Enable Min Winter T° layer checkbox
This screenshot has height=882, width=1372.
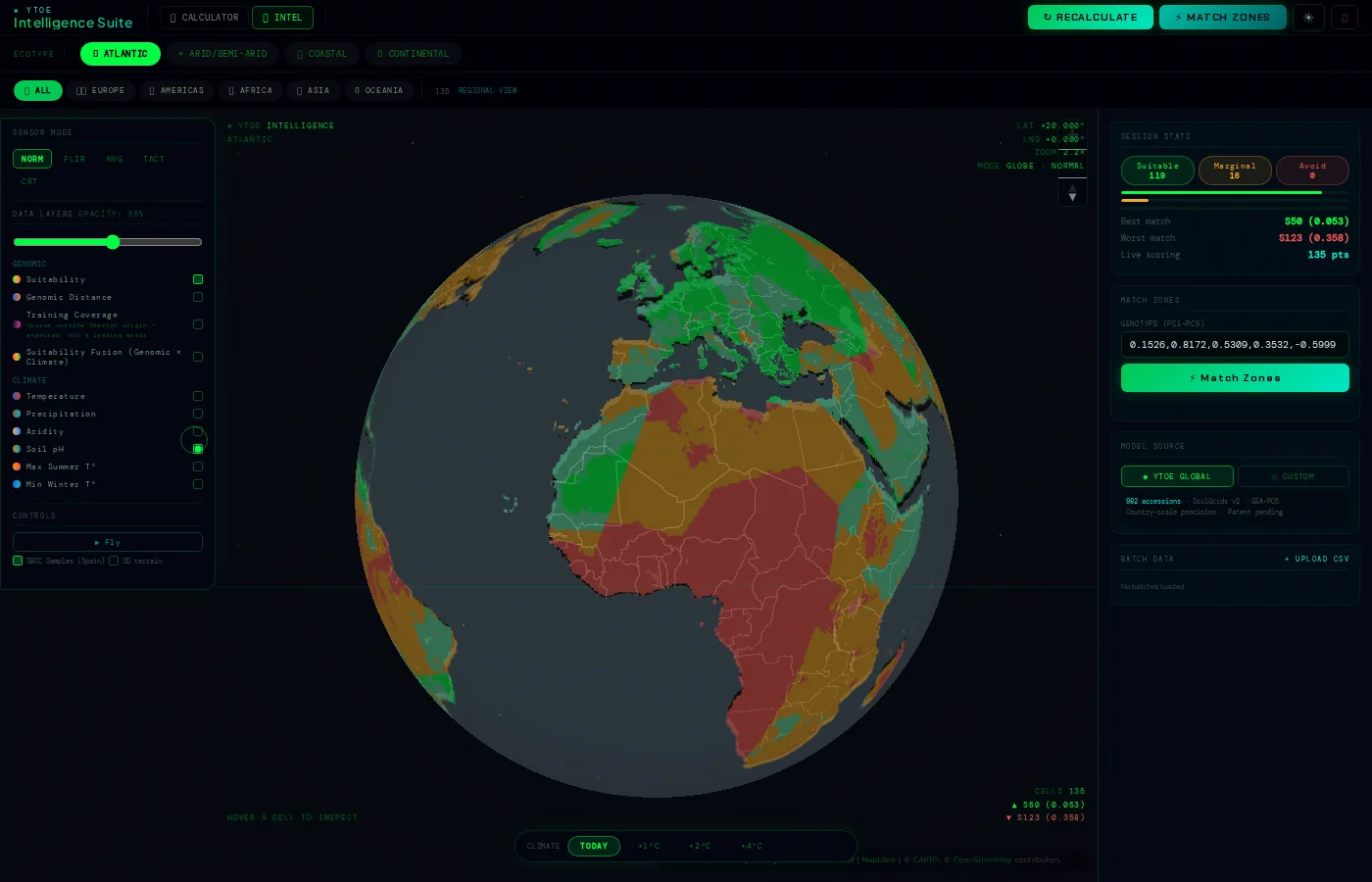198,484
